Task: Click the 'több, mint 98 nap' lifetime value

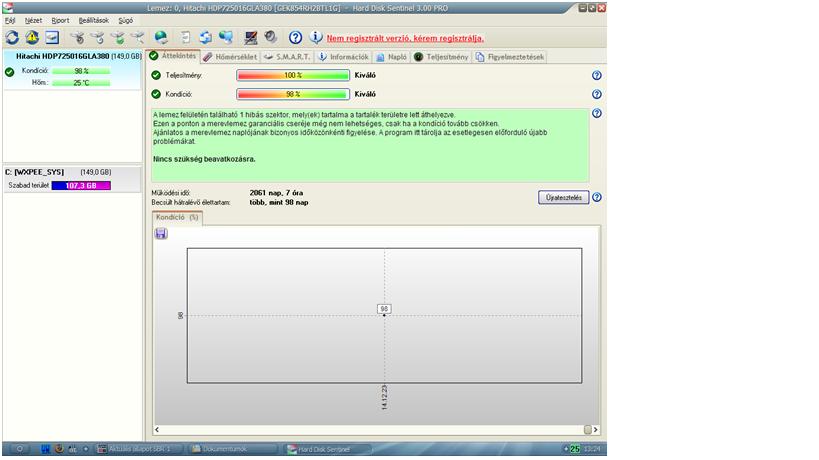Action: tap(279, 202)
